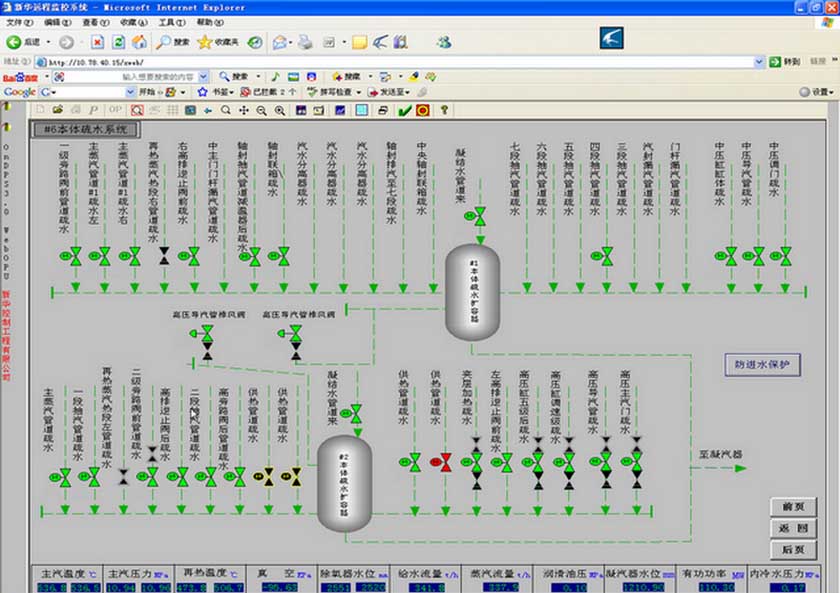Click the yellow question mark help icon
The image size is (840, 593).
[444, 109]
